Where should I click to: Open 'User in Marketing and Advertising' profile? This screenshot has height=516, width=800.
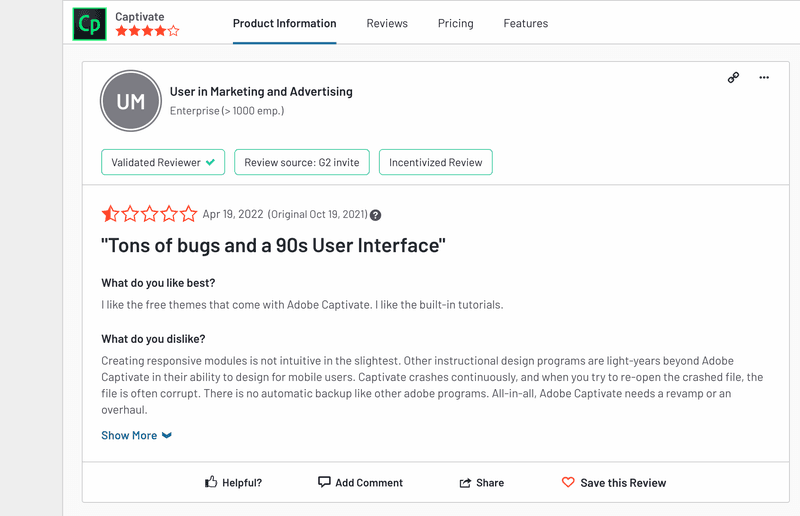point(261,92)
